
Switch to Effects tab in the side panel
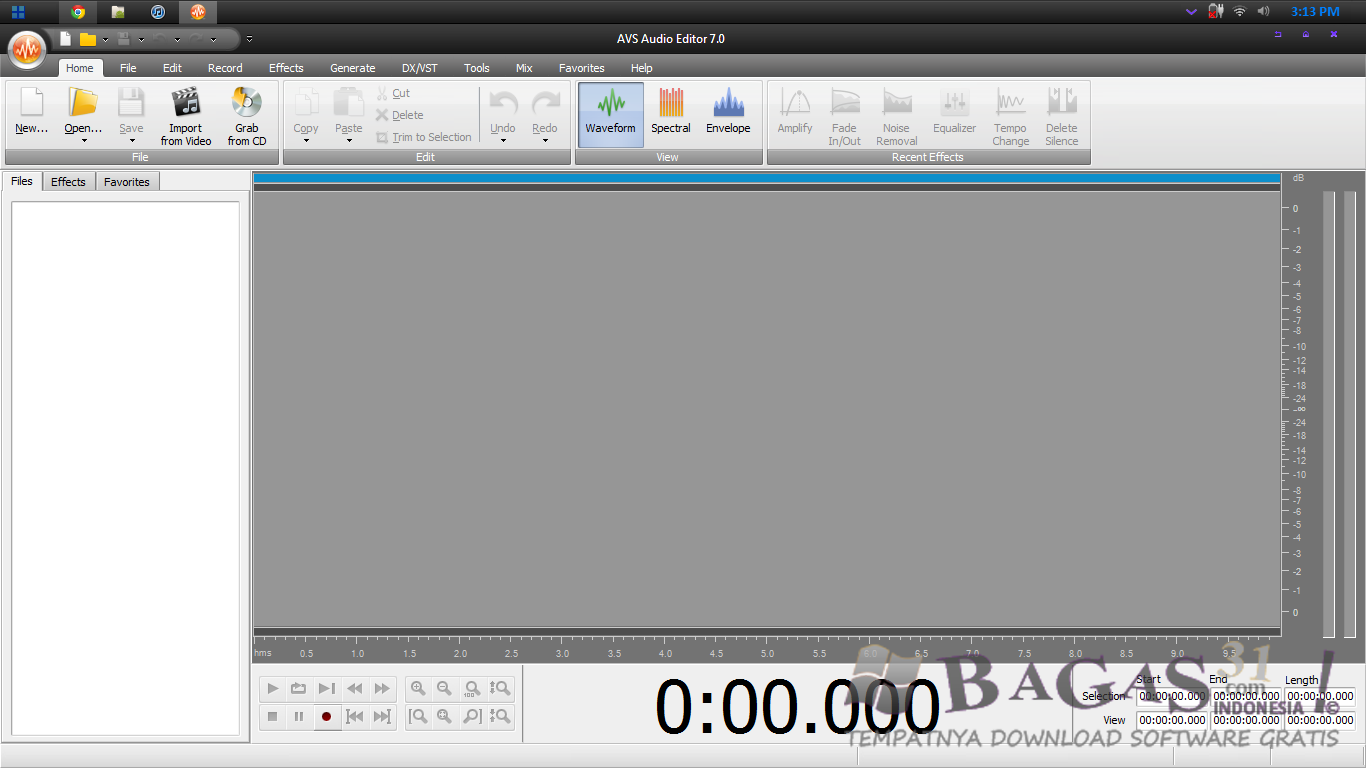click(68, 181)
